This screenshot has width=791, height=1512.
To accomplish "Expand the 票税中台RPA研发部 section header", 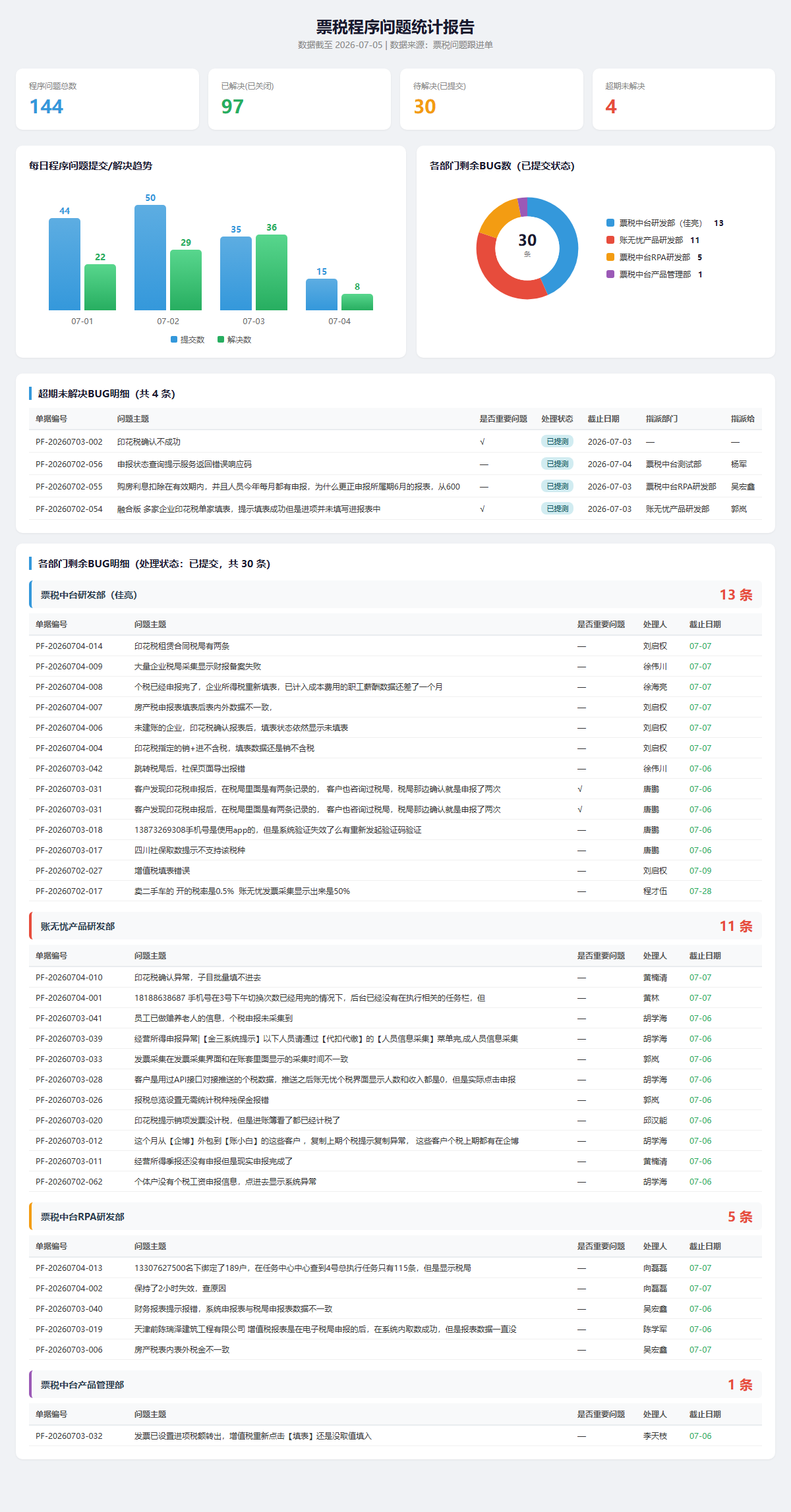I will (395, 1216).
